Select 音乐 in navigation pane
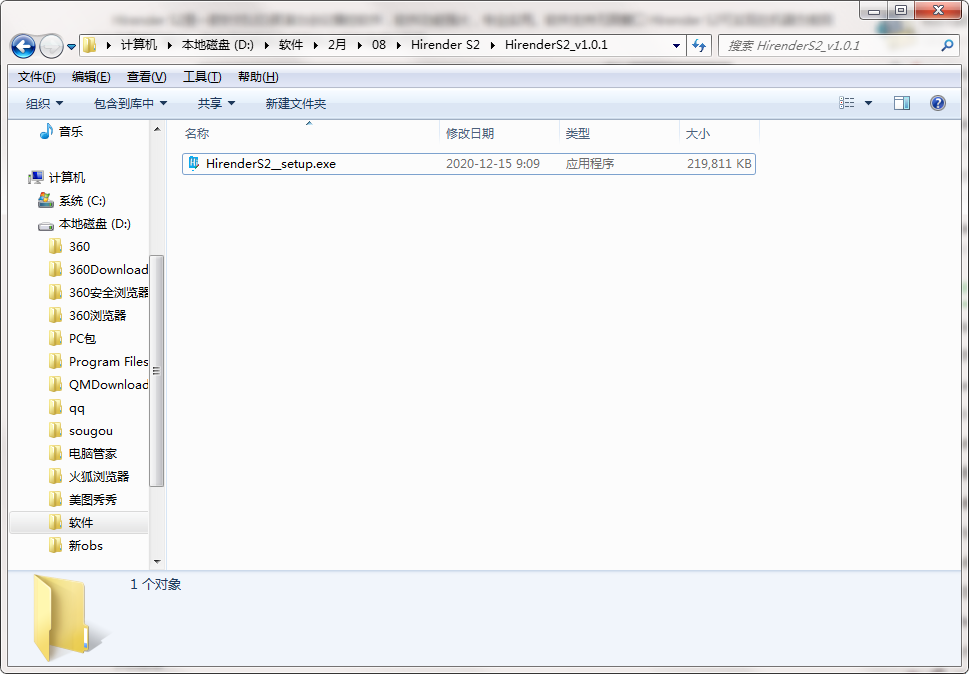The width and height of the screenshot is (969, 674). coord(70,131)
